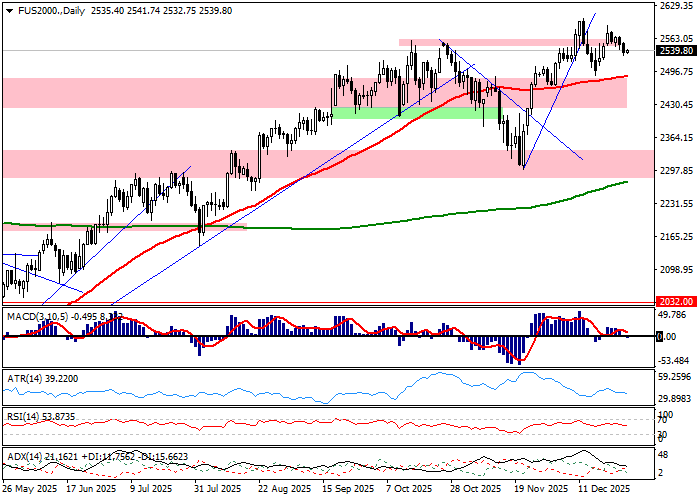Click the RSI(14) indicator label
This screenshot has width=700, height=500.
pos(23,416)
